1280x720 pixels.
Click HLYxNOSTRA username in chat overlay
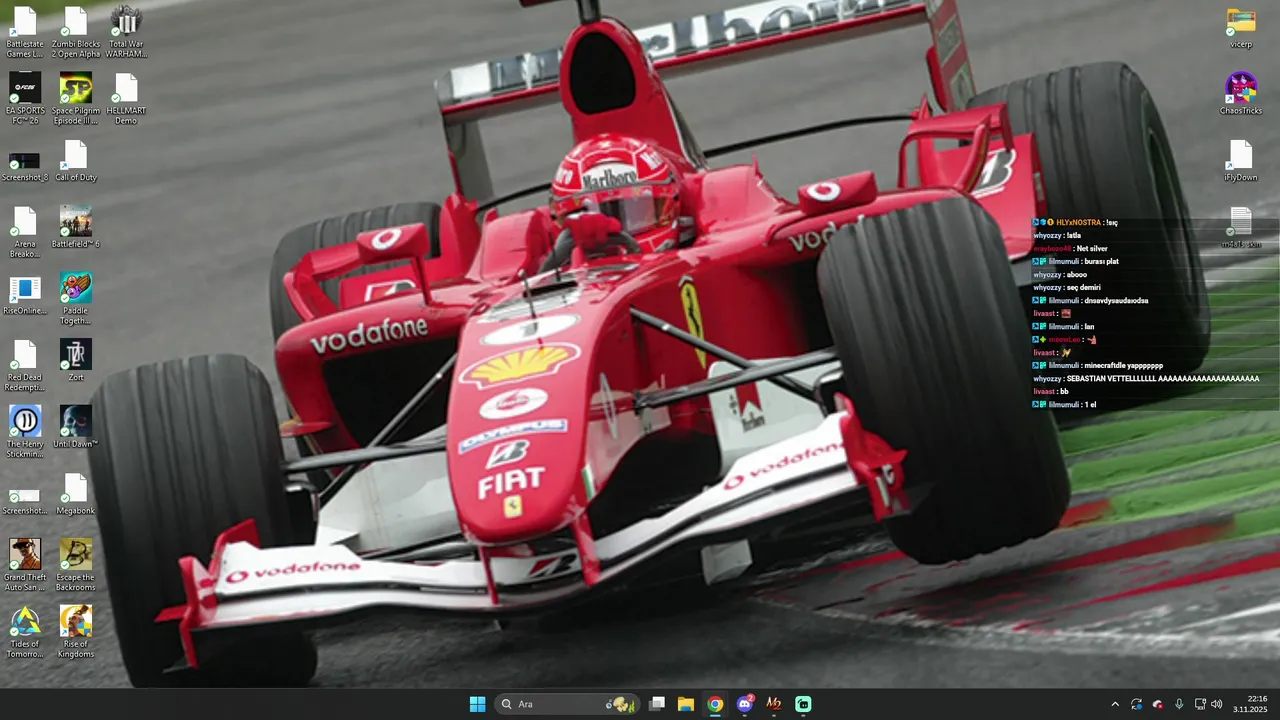[1078, 223]
